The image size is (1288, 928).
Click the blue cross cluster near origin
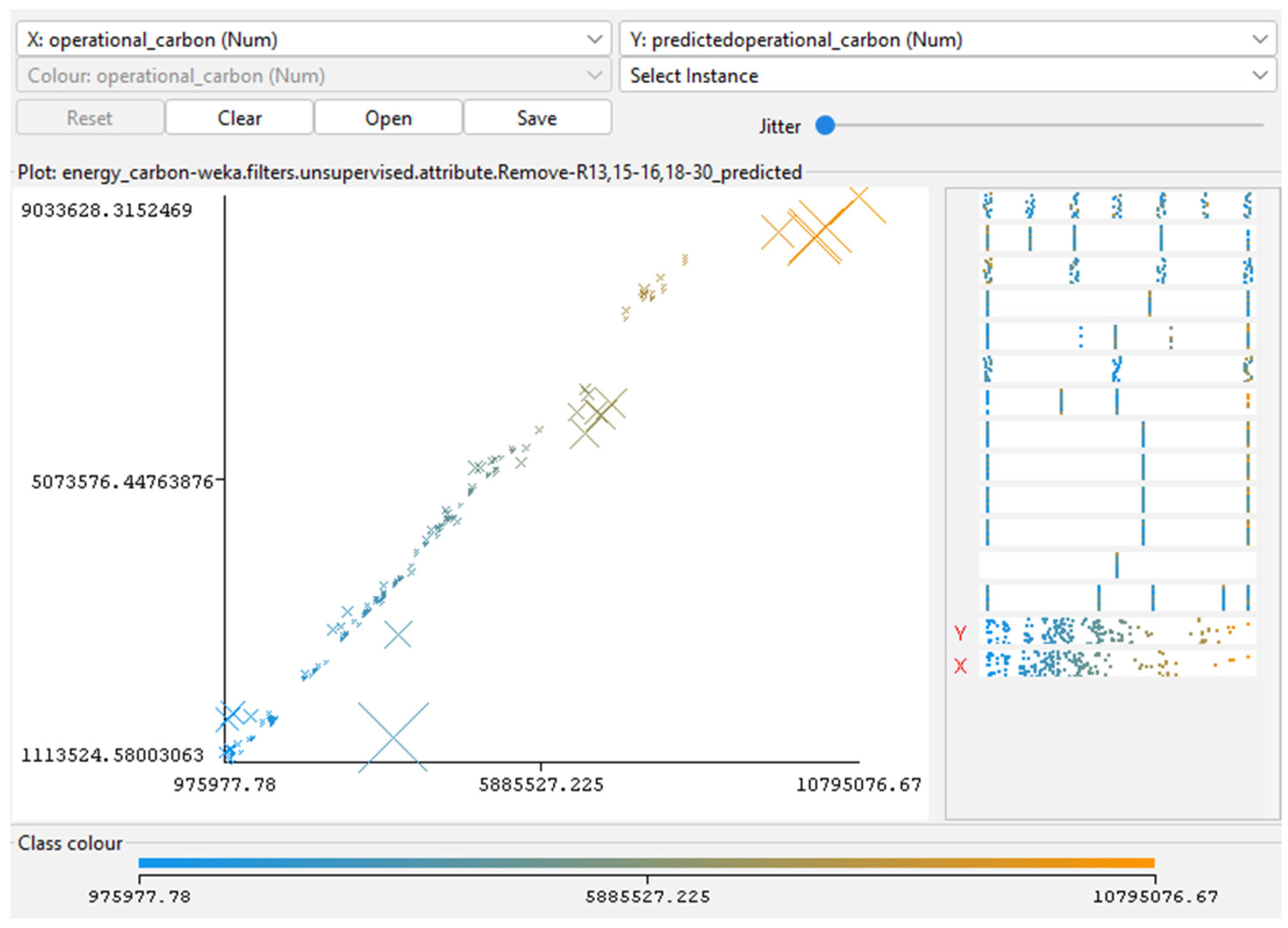(230, 716)
